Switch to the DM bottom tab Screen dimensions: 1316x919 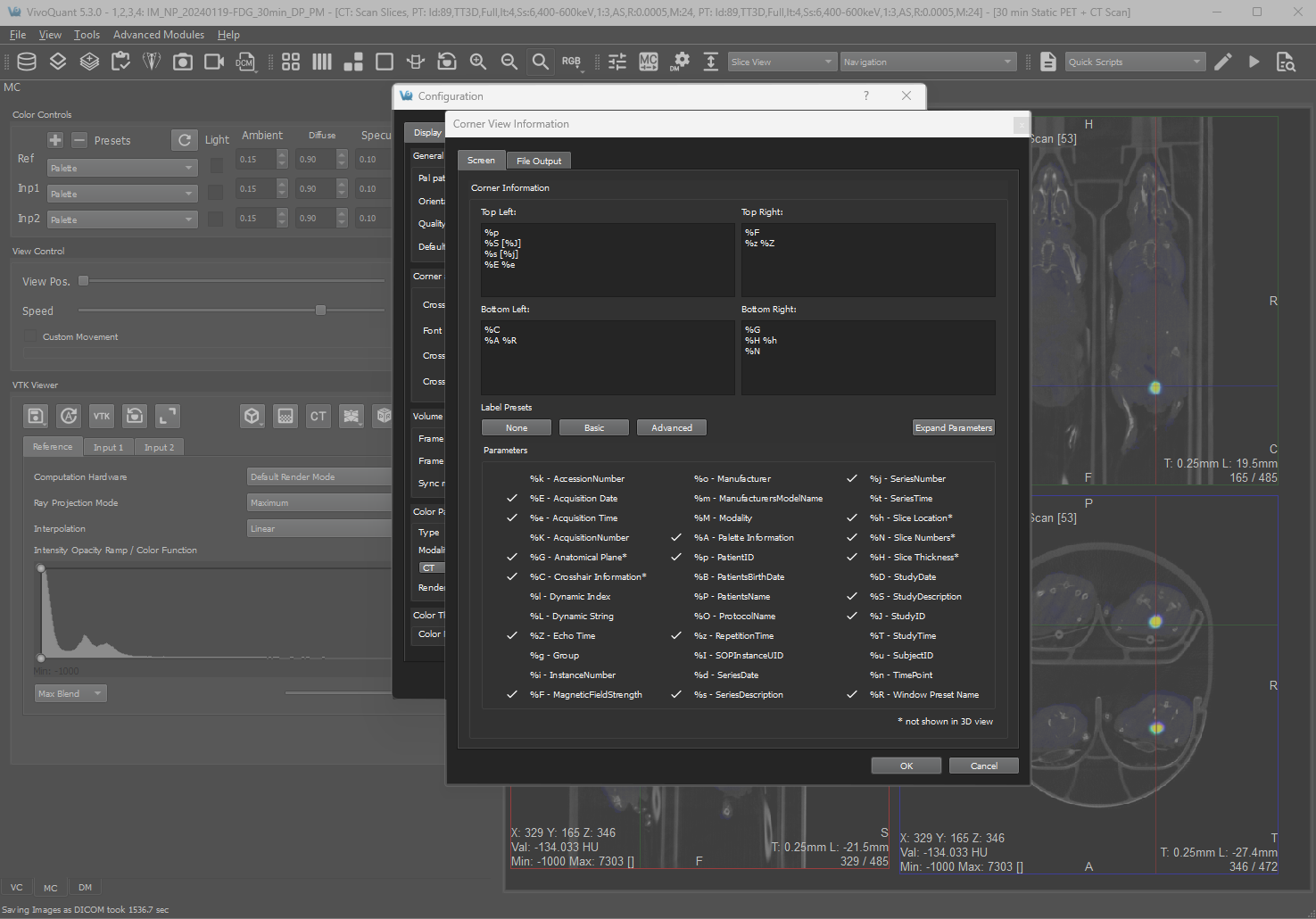(85, 888)
